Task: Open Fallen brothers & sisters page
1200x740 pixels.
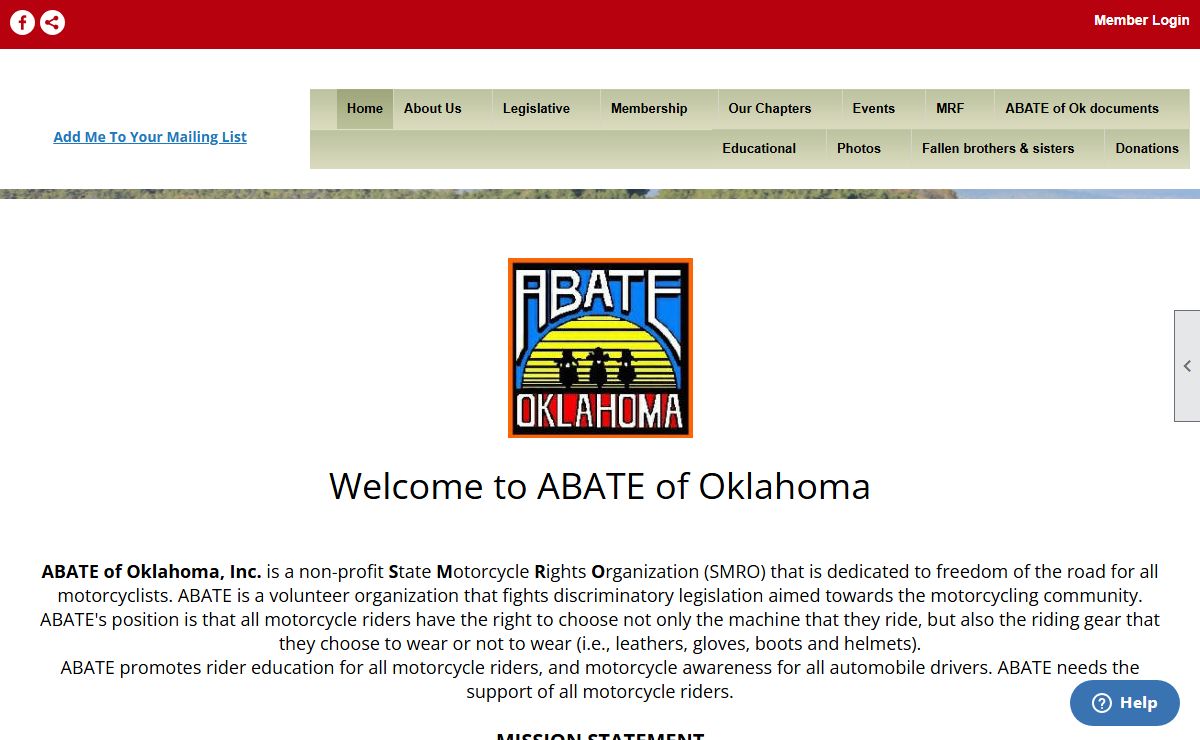Action: click(998, 149)
